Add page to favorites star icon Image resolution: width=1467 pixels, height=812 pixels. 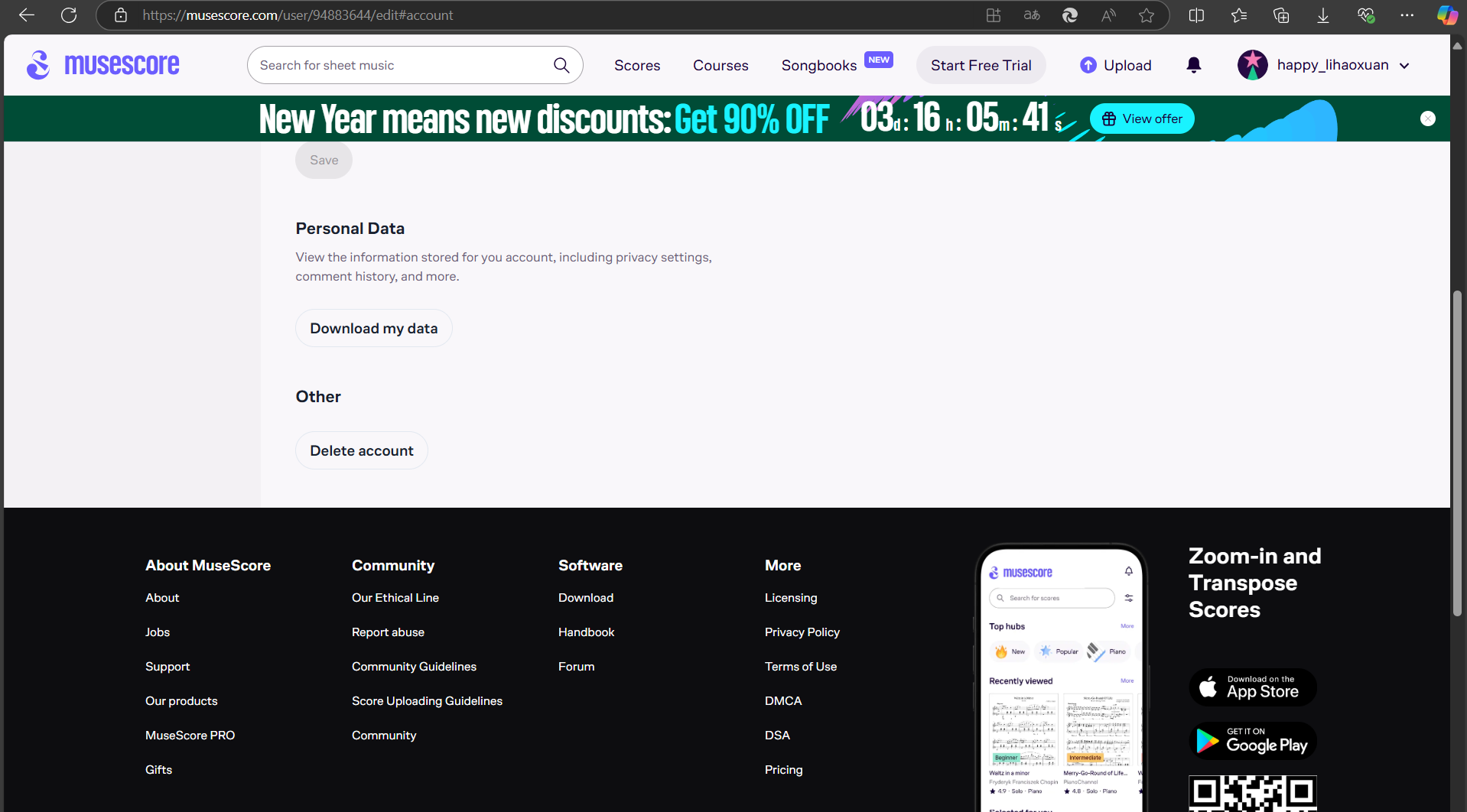tap(1147, 15)
